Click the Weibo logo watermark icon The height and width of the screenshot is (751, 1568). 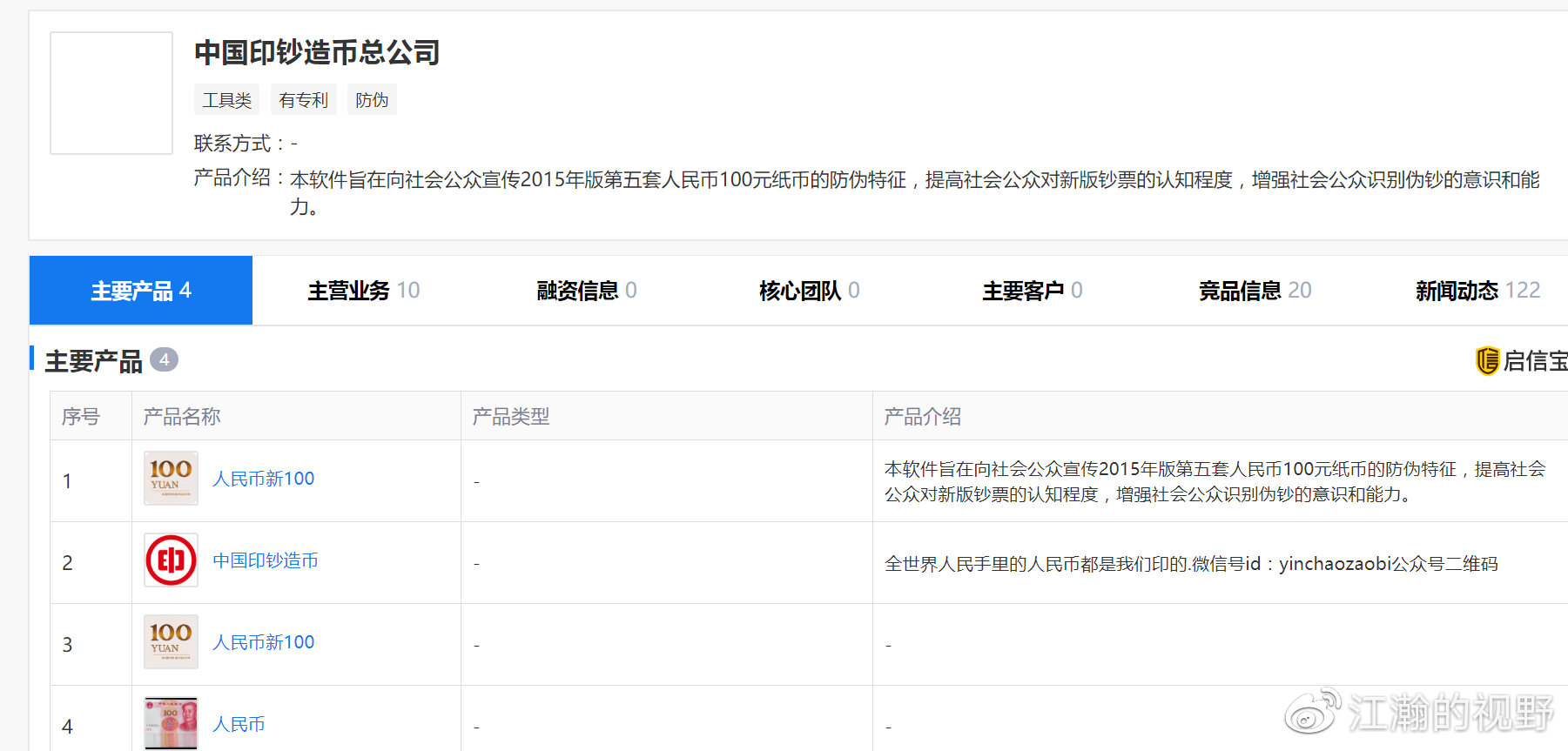(x=1313, y=712)
